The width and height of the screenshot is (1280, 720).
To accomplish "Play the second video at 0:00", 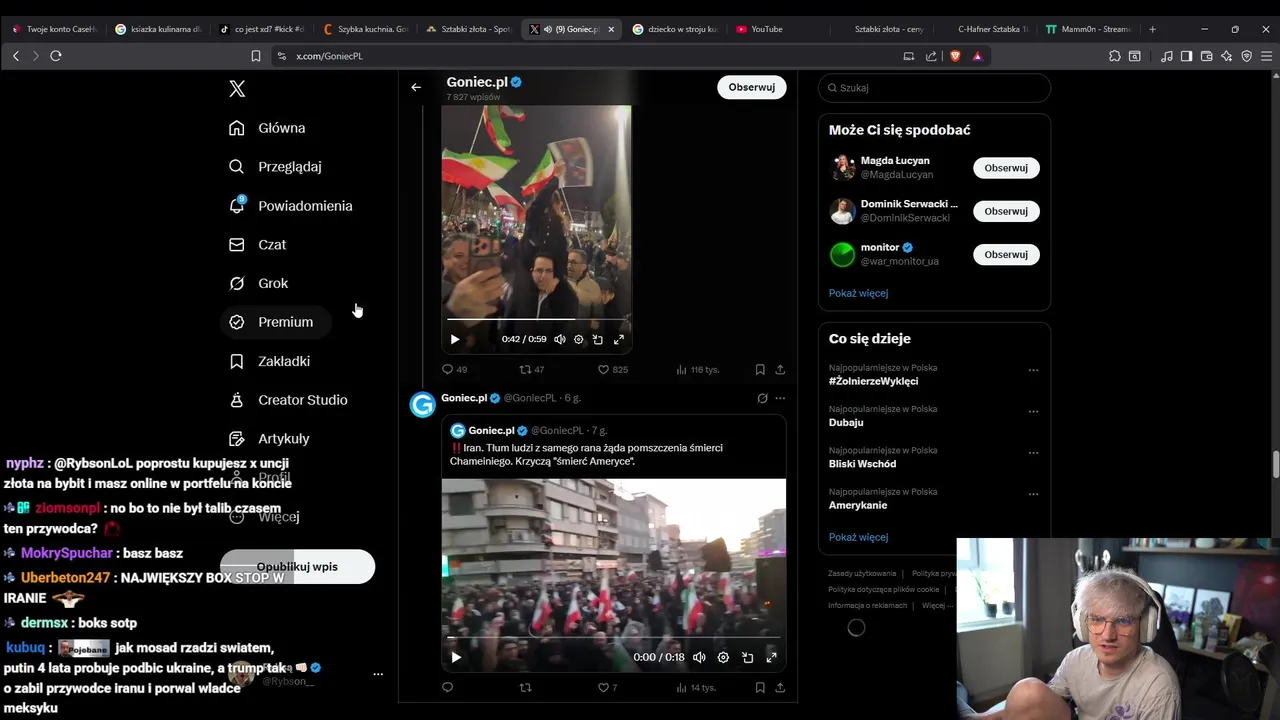I will [456, 658].
